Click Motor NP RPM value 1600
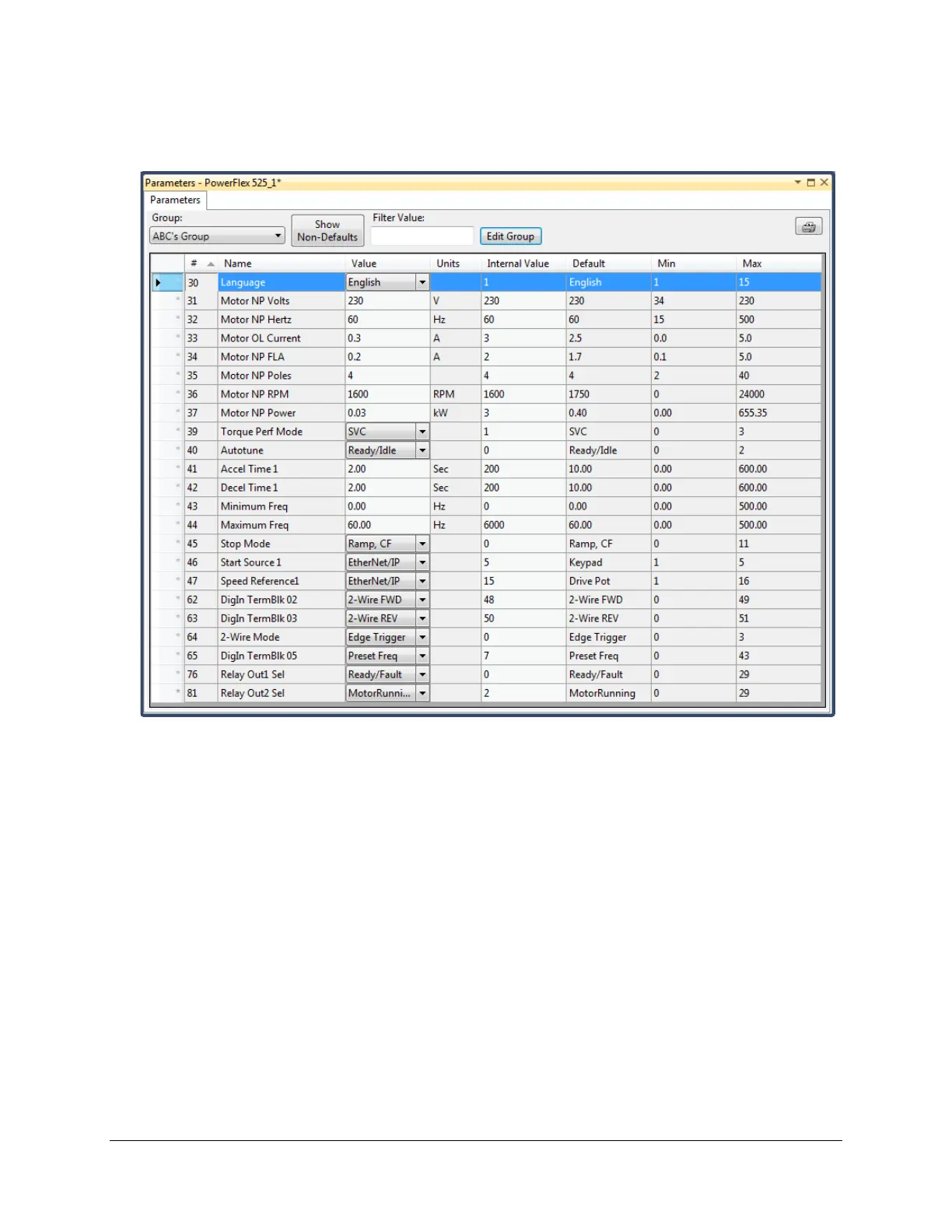Viewport: 952px width, 1232px height. 387,394
